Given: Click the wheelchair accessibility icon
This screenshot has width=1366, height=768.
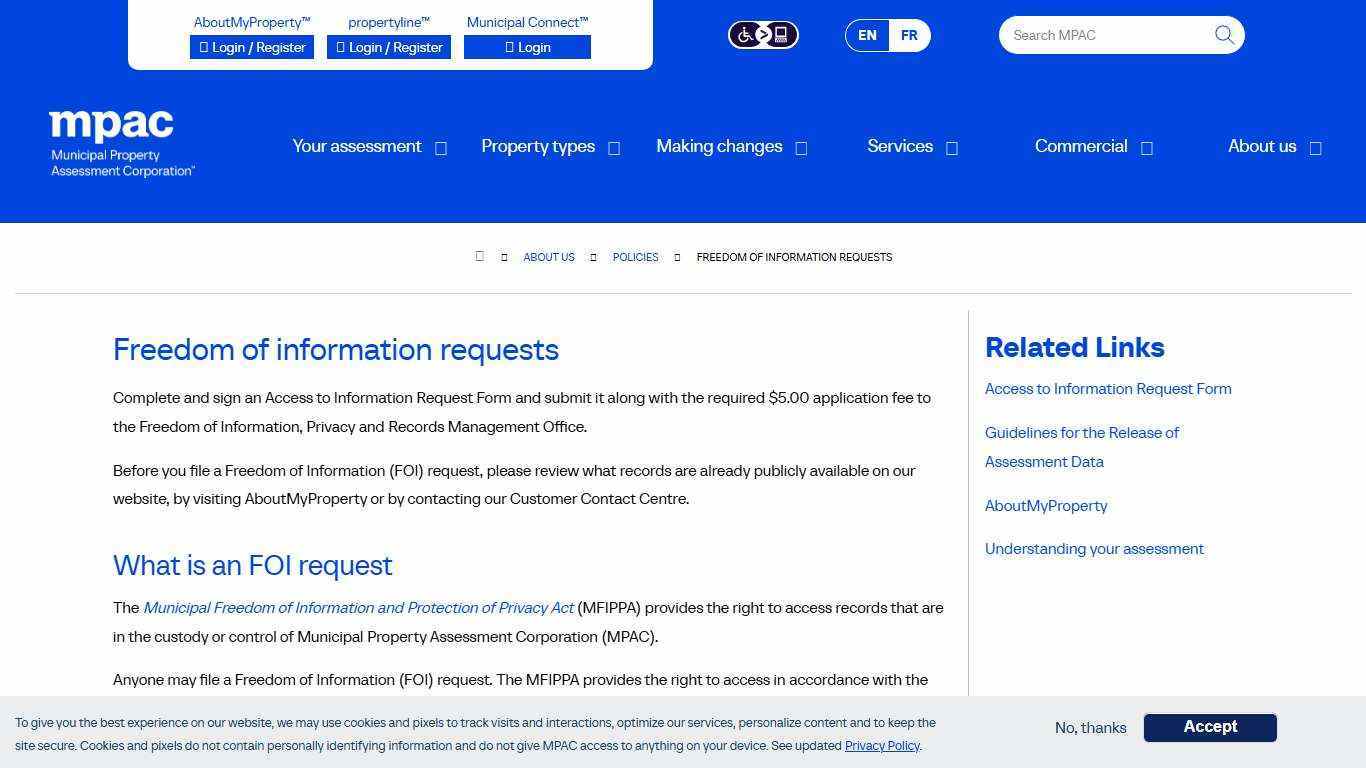Looking at the screenshot, I should click(x=747, y=34).
